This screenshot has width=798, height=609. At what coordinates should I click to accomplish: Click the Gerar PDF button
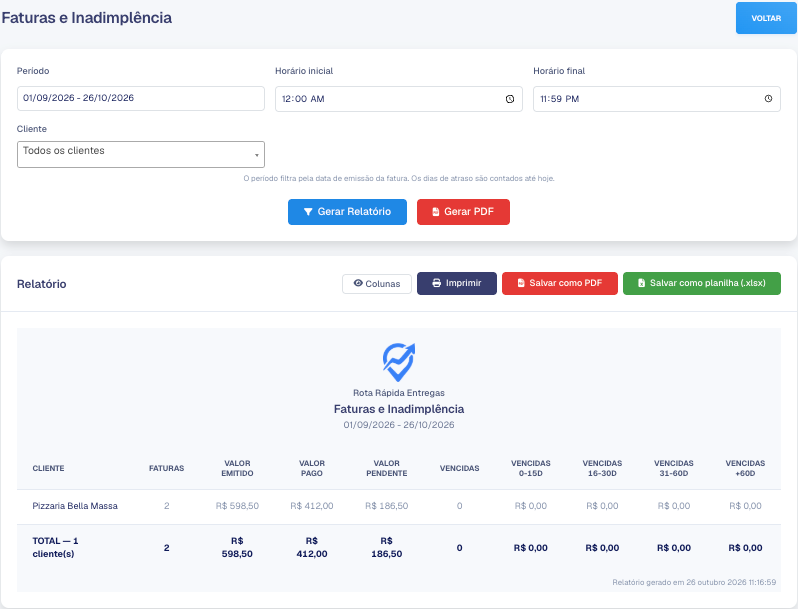[x=463, y=212]
